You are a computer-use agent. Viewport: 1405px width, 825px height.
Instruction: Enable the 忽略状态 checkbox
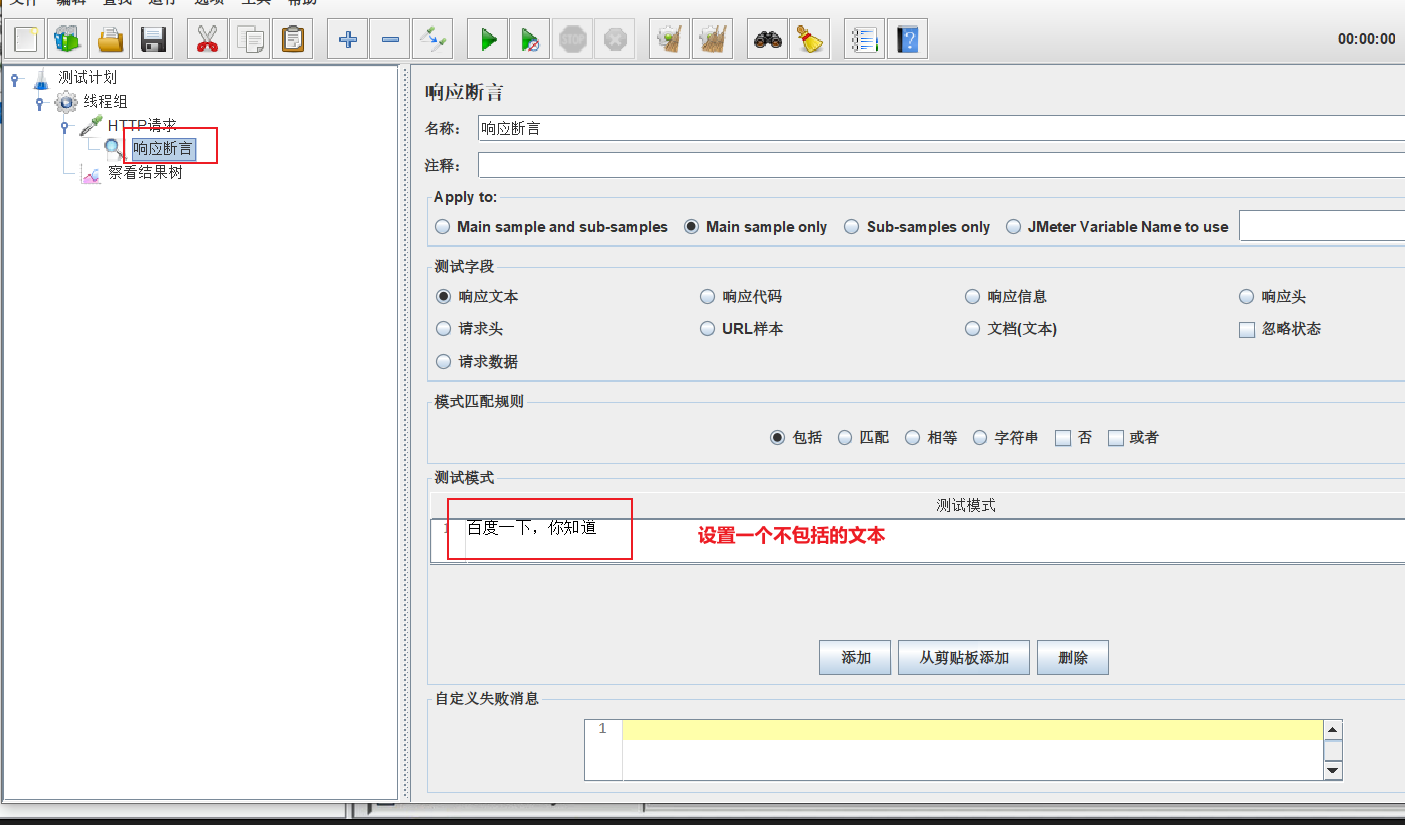pyautogui.click(x=1280, y=329)
